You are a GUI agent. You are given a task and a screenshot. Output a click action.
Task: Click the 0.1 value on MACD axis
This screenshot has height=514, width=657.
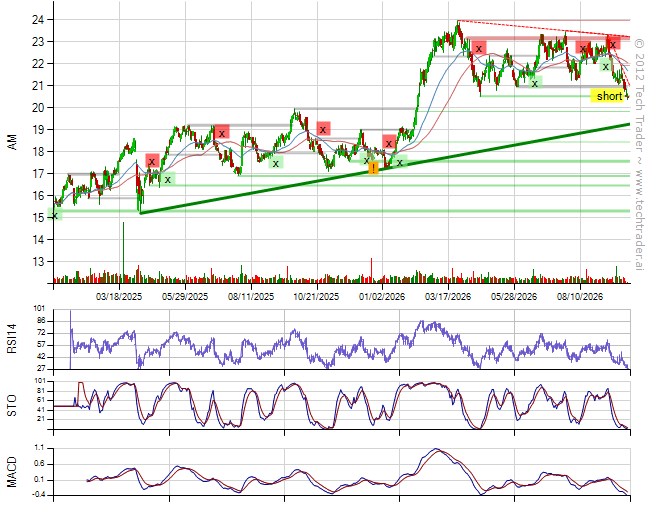(x=39, y=480)
